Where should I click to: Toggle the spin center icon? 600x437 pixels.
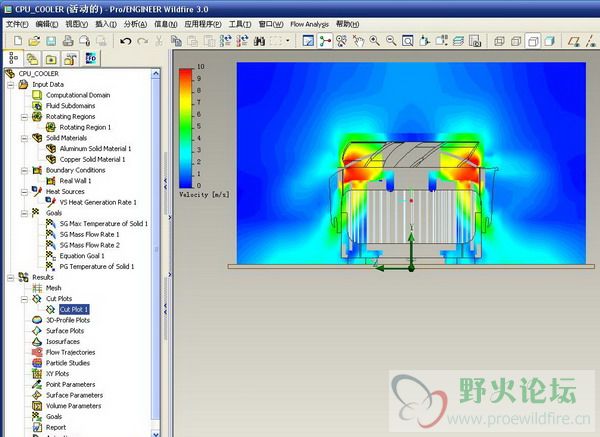(325, 41)
